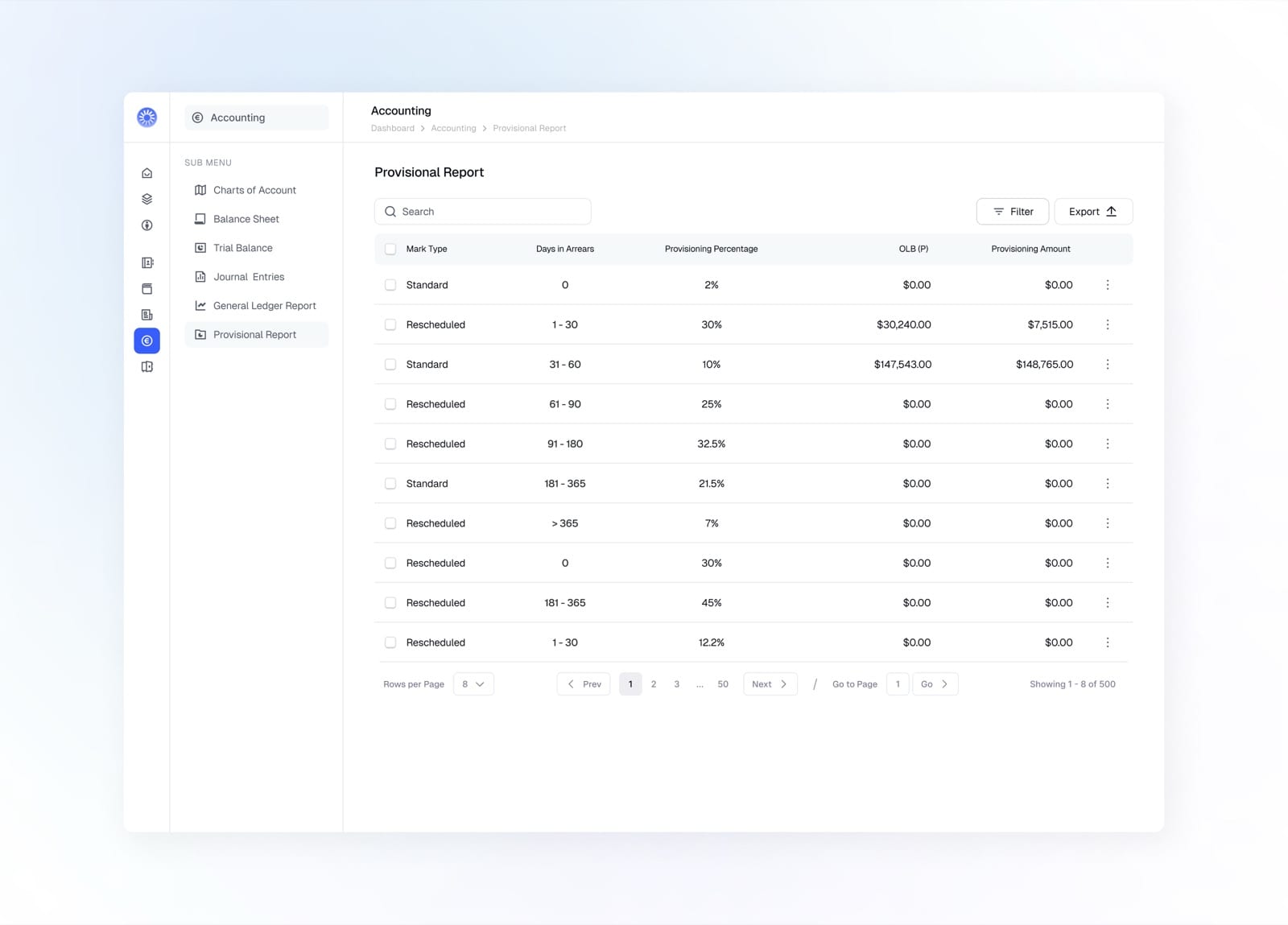Go to page 2 in pagination
Screen dimensions: 1288x925
click(654, 684)
